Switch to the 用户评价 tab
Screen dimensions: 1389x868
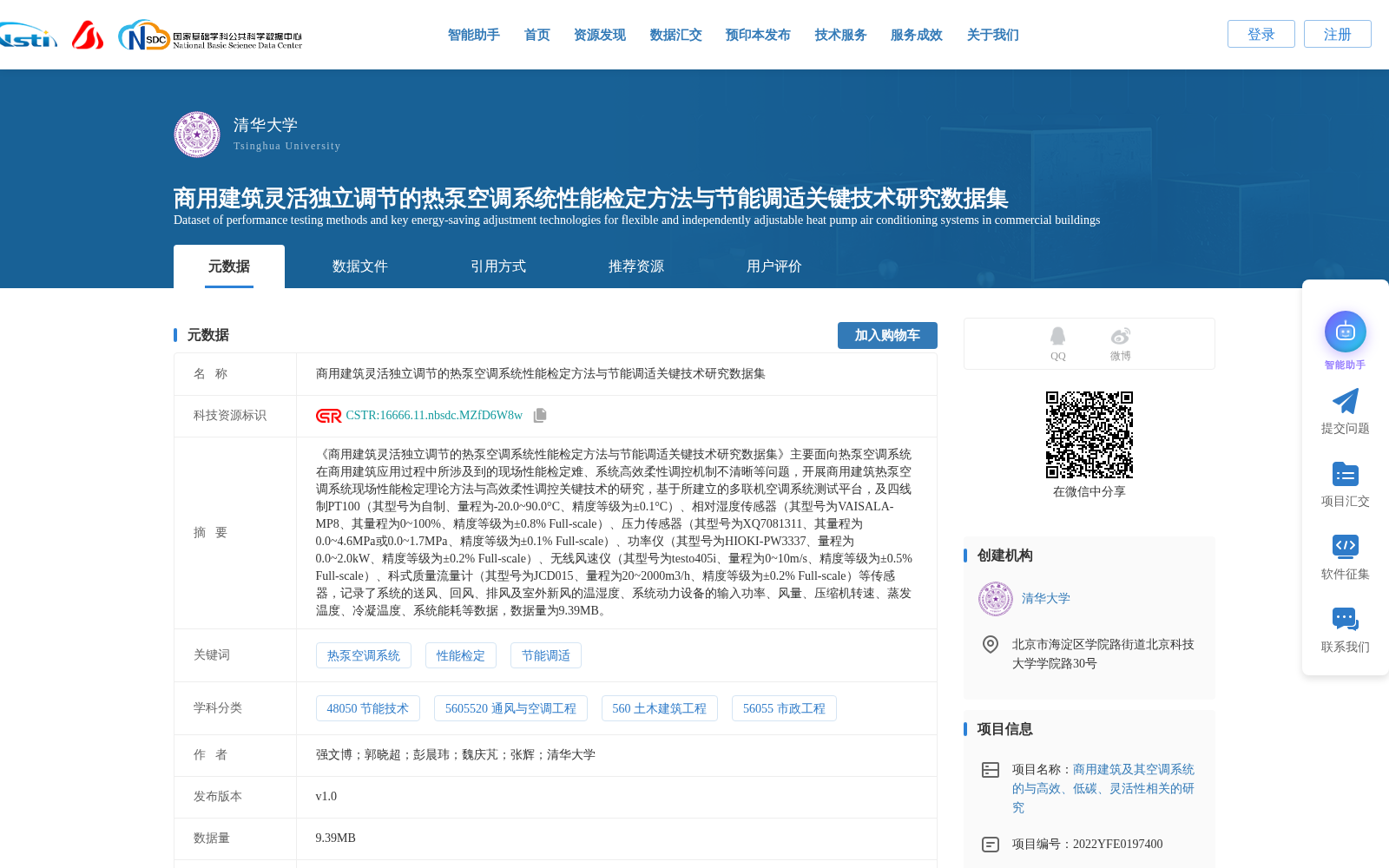774,266
